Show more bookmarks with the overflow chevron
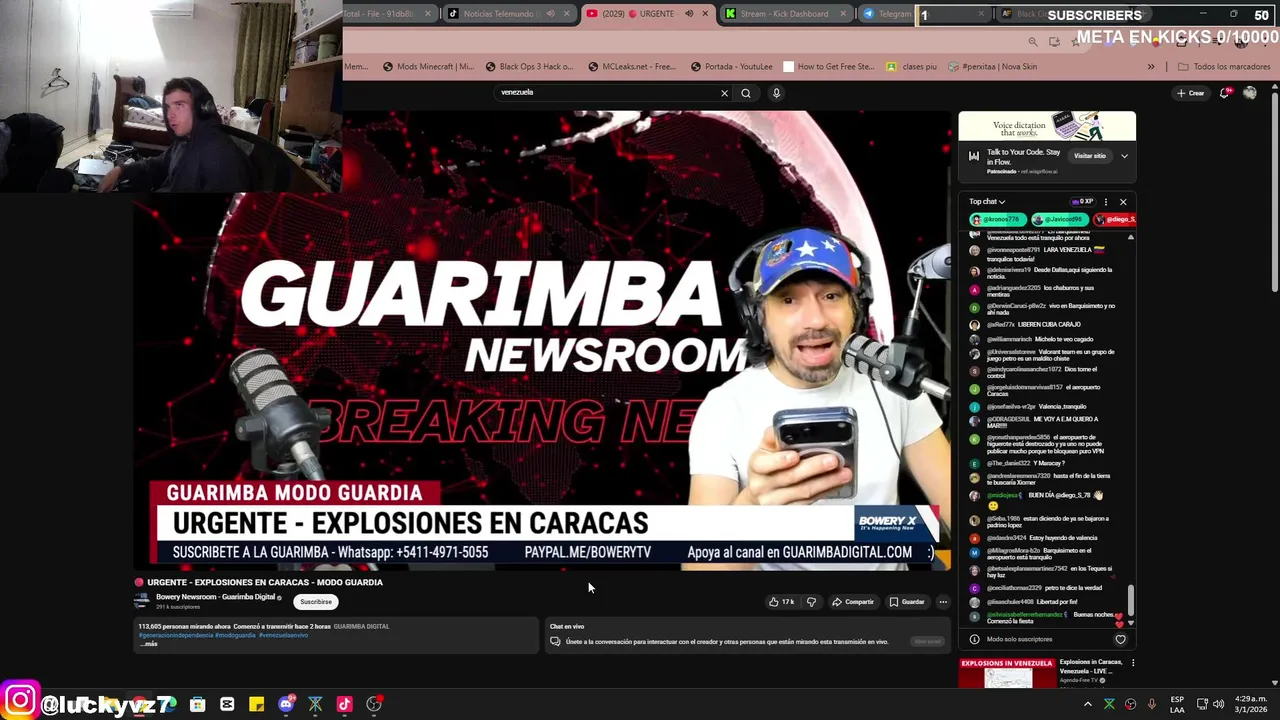Viewport: 1280px width, 720px height. [1151, 67]
